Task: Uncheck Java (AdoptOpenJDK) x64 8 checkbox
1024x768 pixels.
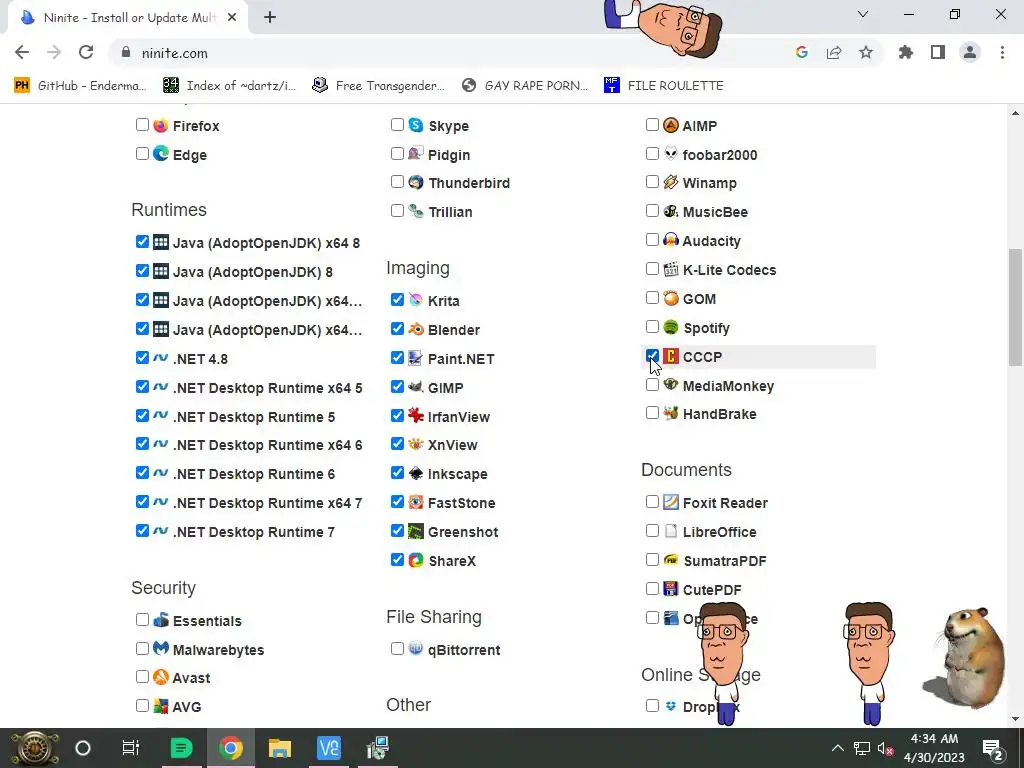Action: click(142, 242)
